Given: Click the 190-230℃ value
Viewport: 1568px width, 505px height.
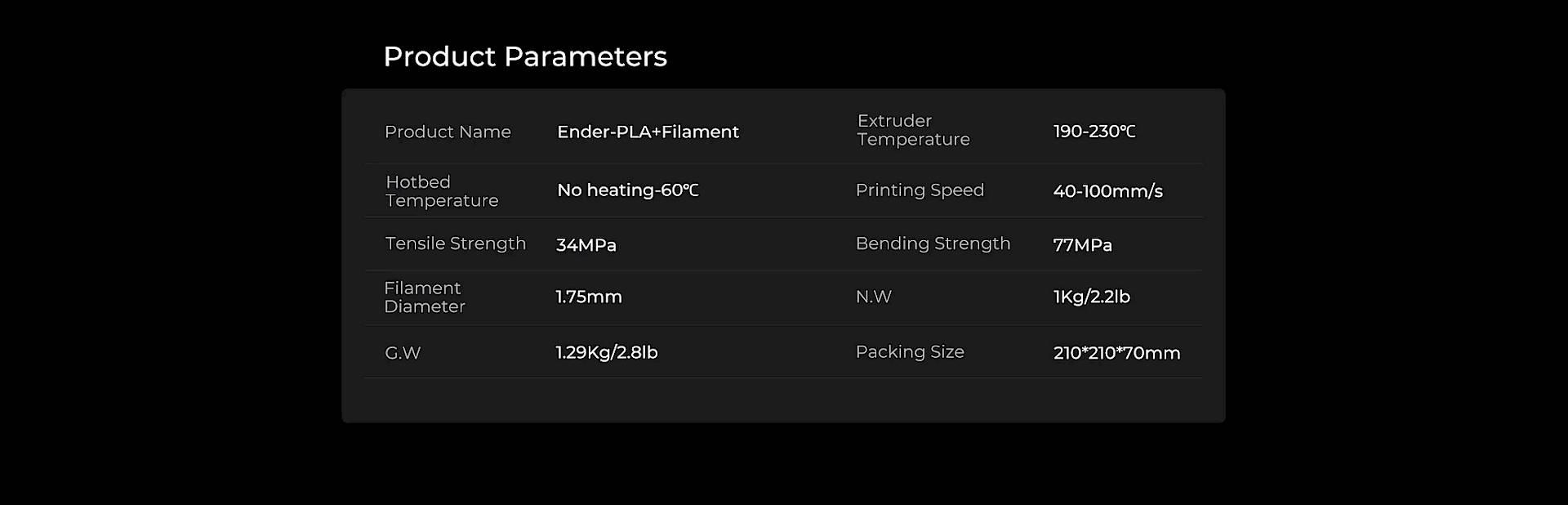Looking at the screenshot, I should 1094,131.
